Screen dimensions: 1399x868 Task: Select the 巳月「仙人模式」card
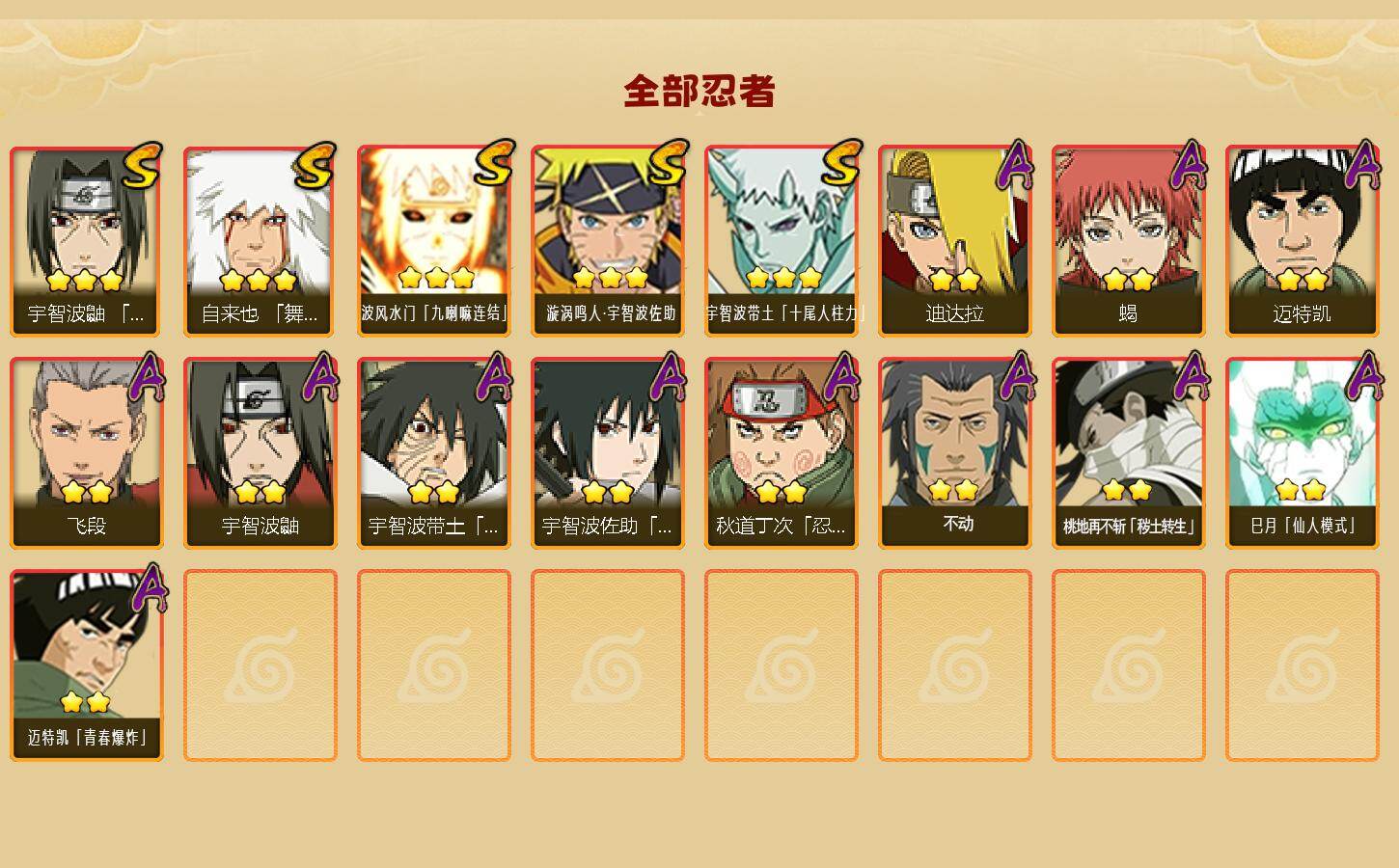pyautogui.click(x=1303, y=453)
